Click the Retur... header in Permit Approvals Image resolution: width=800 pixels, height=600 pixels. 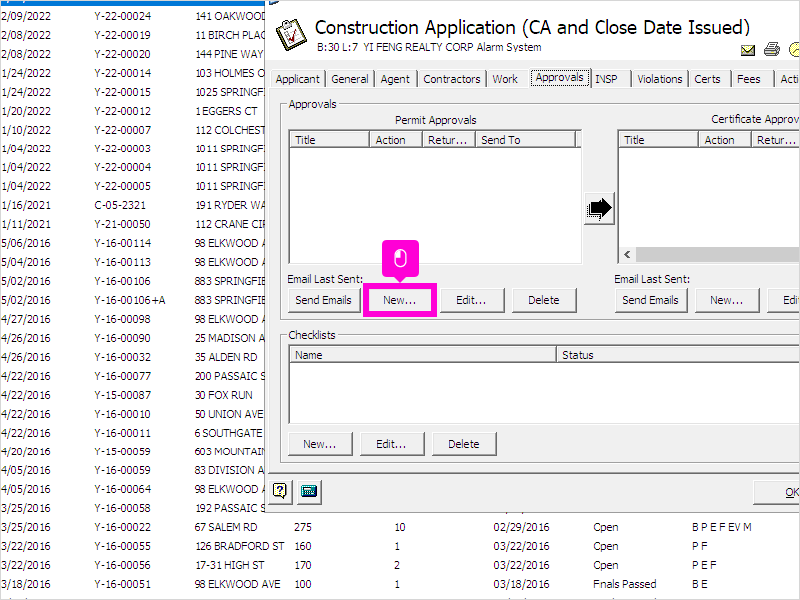448,140
